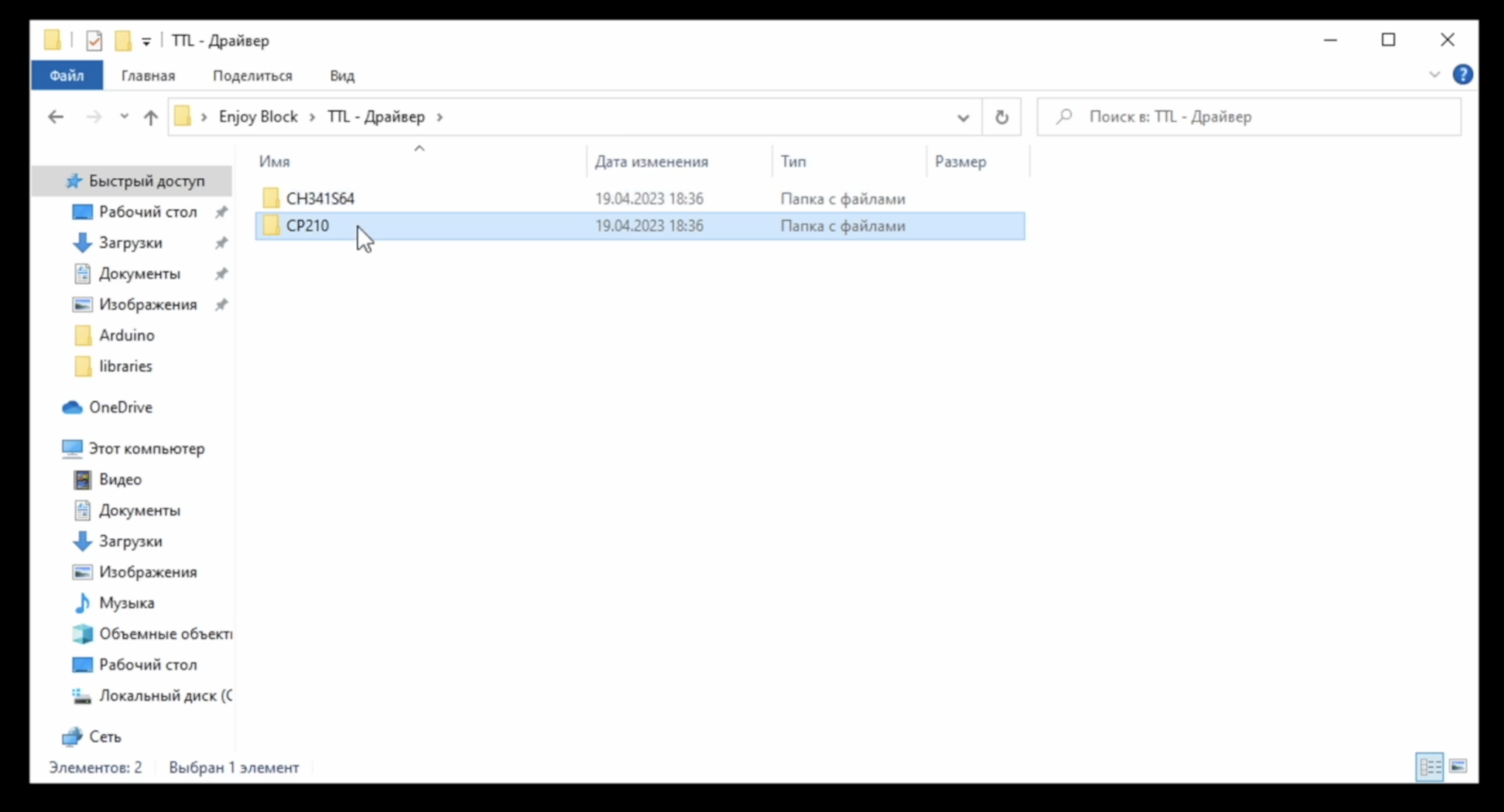This screenshot has width=1504, height=812.
Task: Sort files by the Имя column
Action: (x=274, y=162)
